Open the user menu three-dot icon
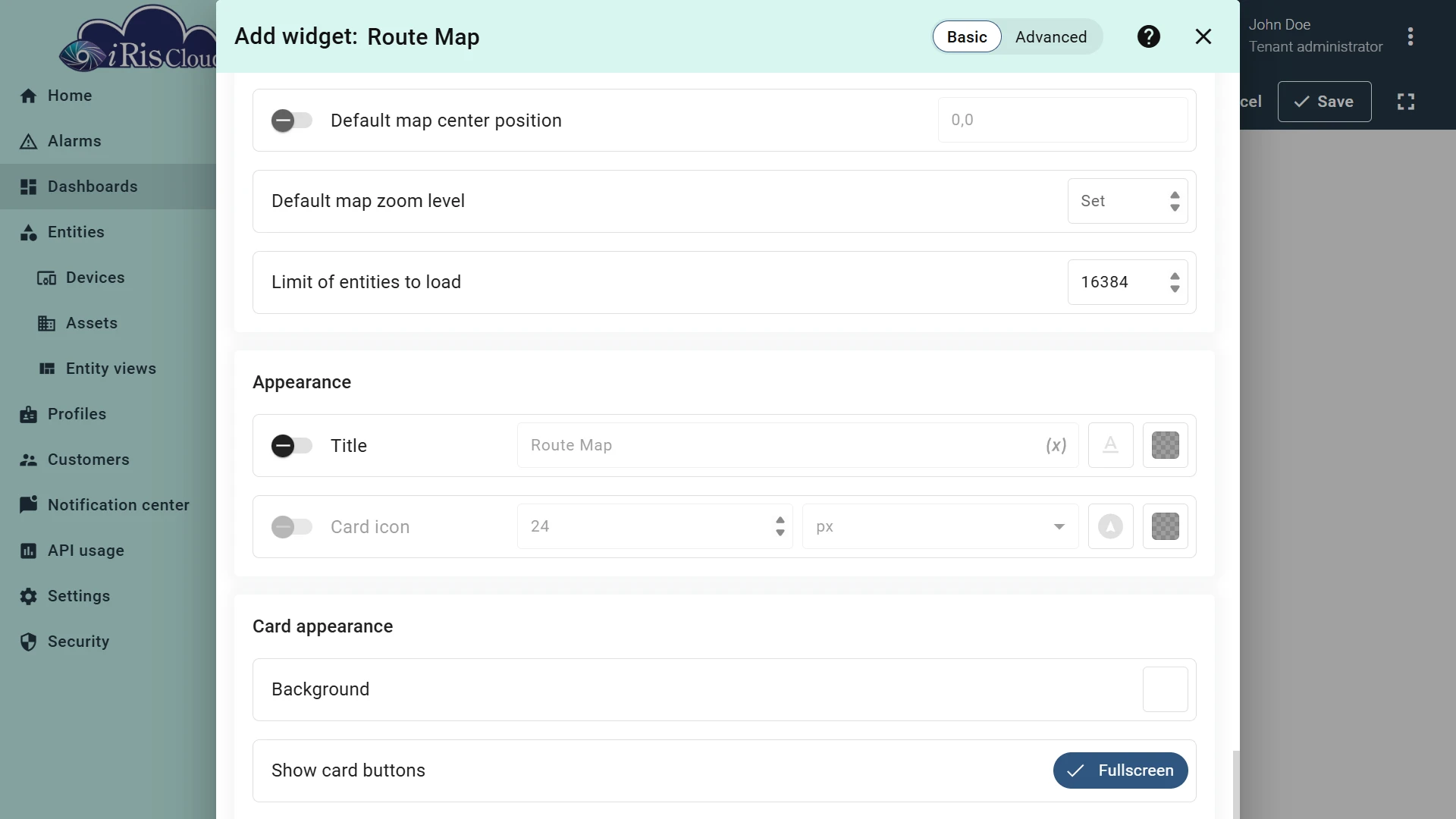The width and height of the screenshot is (1456, 819). [x=1410, y=36]
